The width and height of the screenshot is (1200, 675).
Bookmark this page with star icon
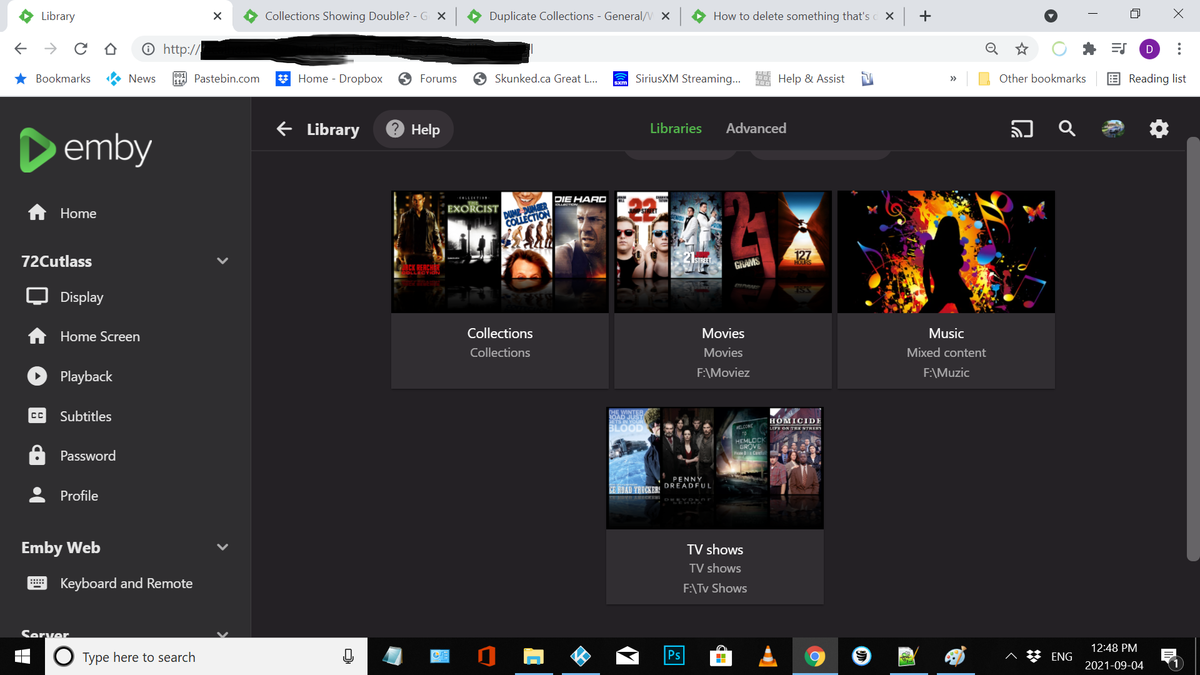click(1021, 49)
